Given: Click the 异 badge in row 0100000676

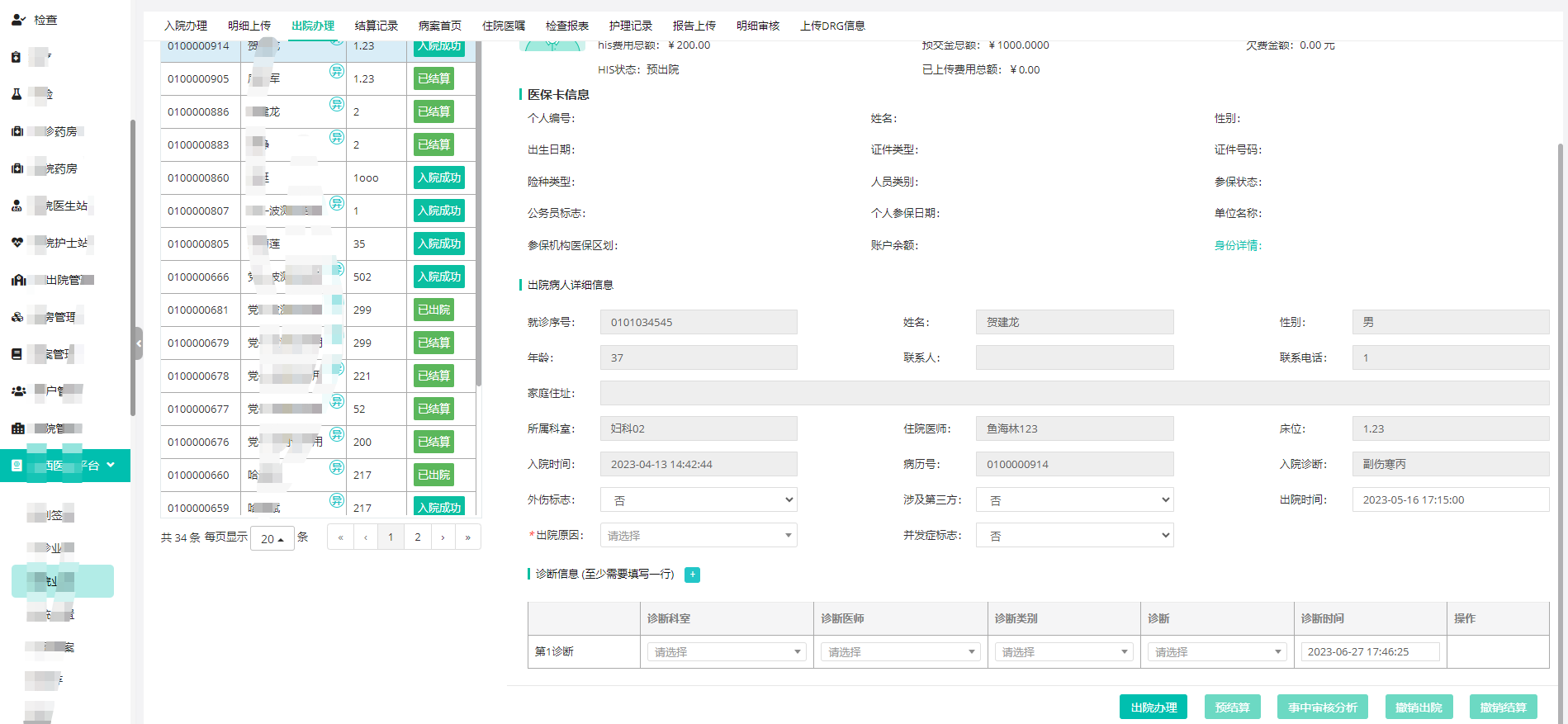Looking at the screenshot, I should pos(337,434).
